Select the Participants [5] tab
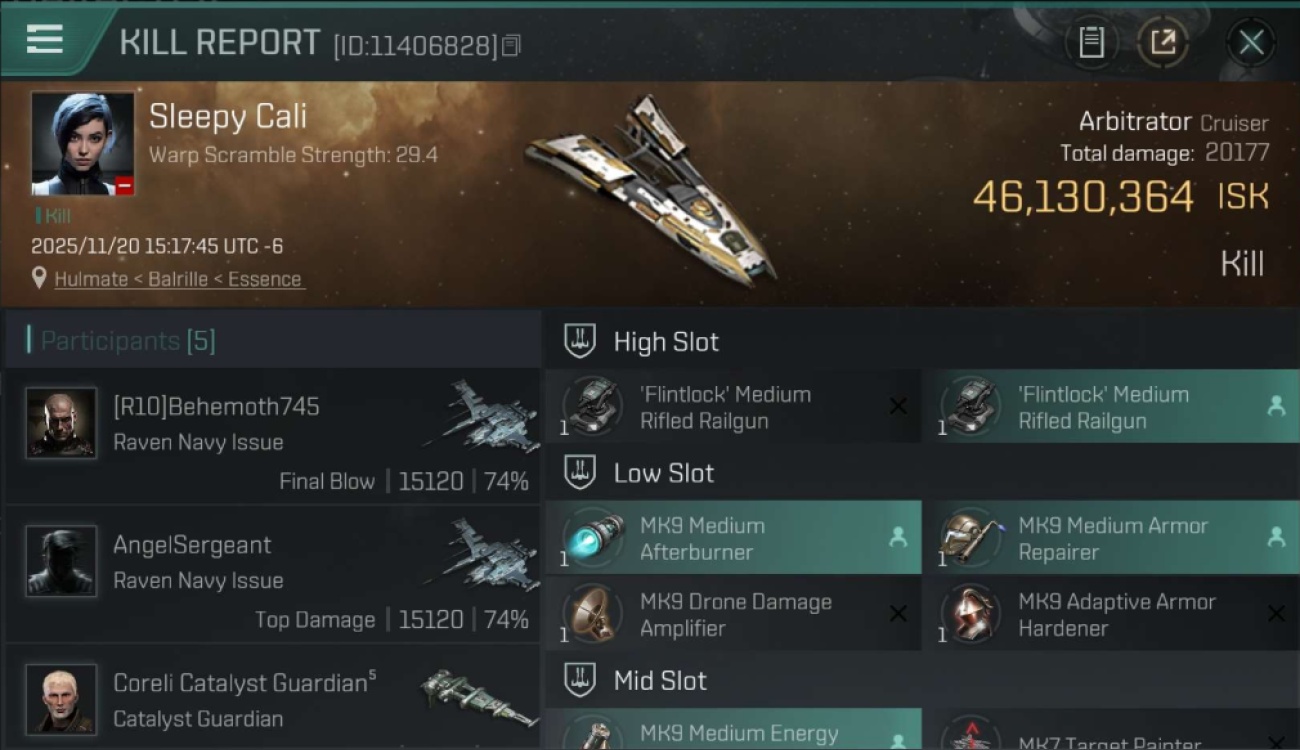This screenshot has height=750, width=1300. pos(127,341)
